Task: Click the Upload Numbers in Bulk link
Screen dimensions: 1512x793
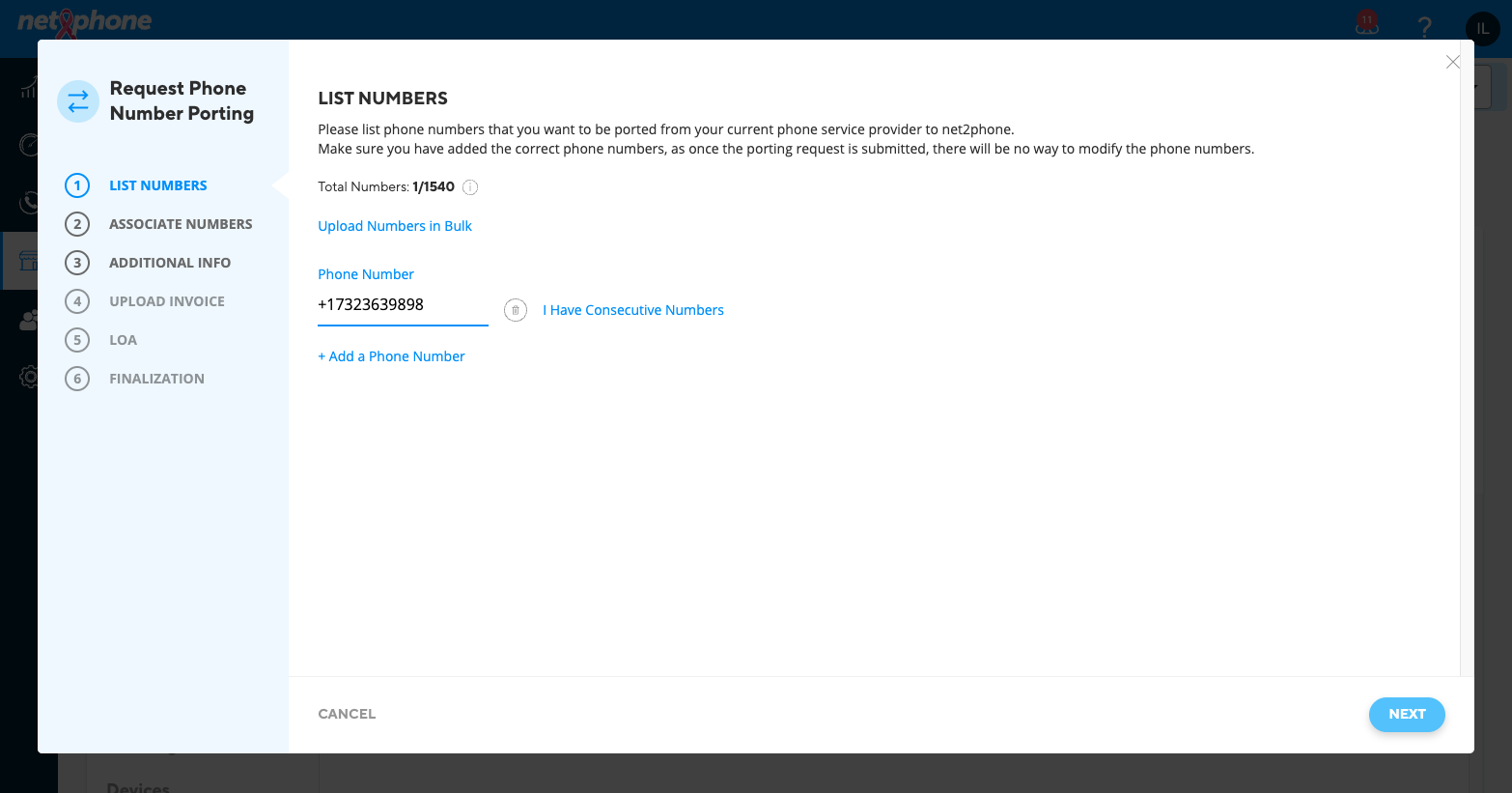Action: point(395,226)
